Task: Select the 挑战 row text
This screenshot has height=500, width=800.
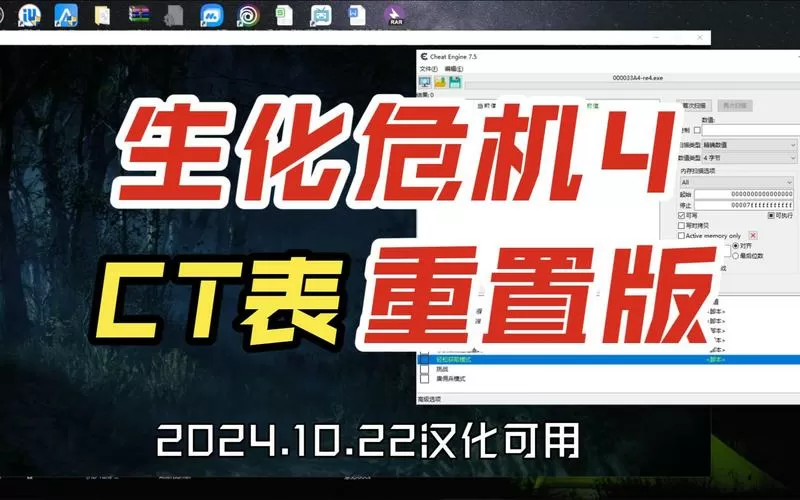Action: (x=442, y=369)
